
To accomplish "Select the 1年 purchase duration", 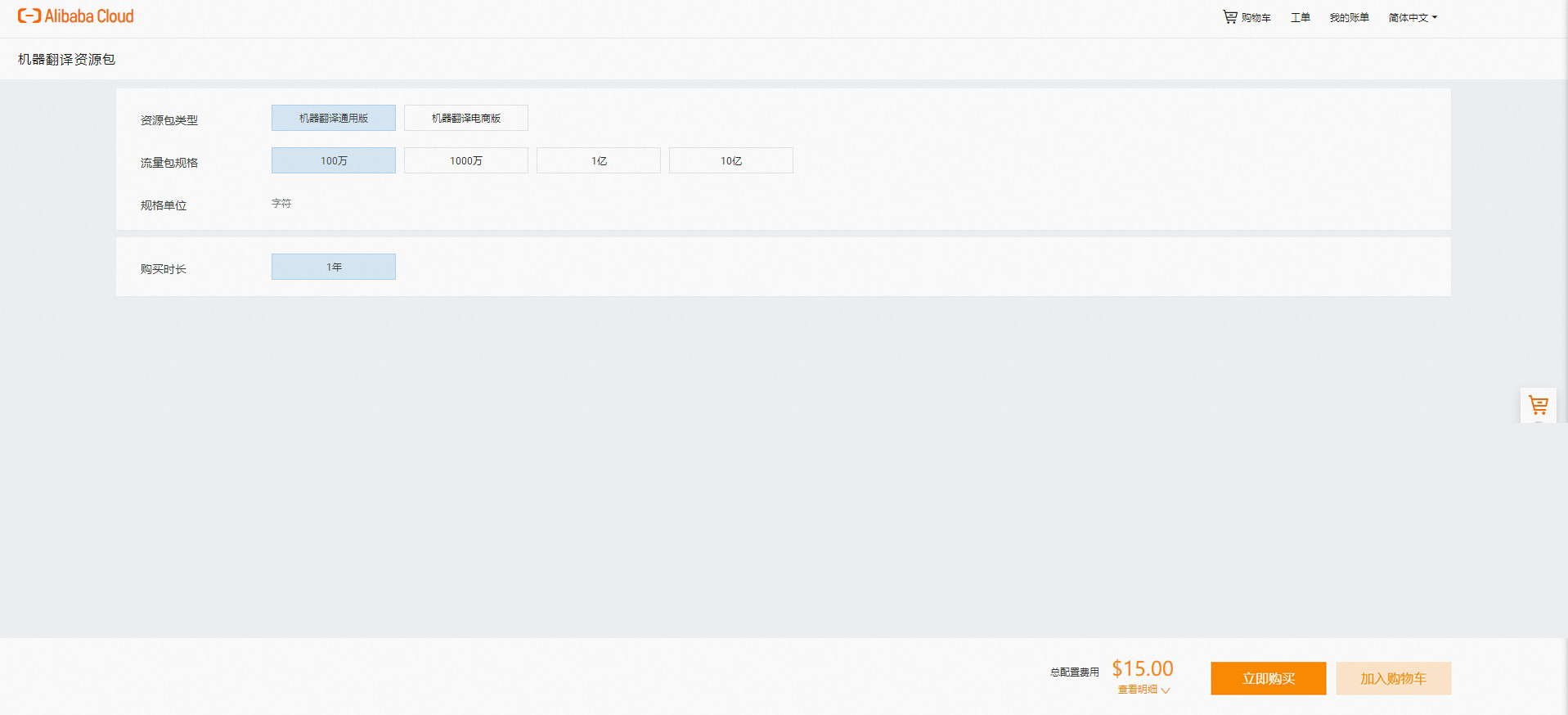I will 334,267.
